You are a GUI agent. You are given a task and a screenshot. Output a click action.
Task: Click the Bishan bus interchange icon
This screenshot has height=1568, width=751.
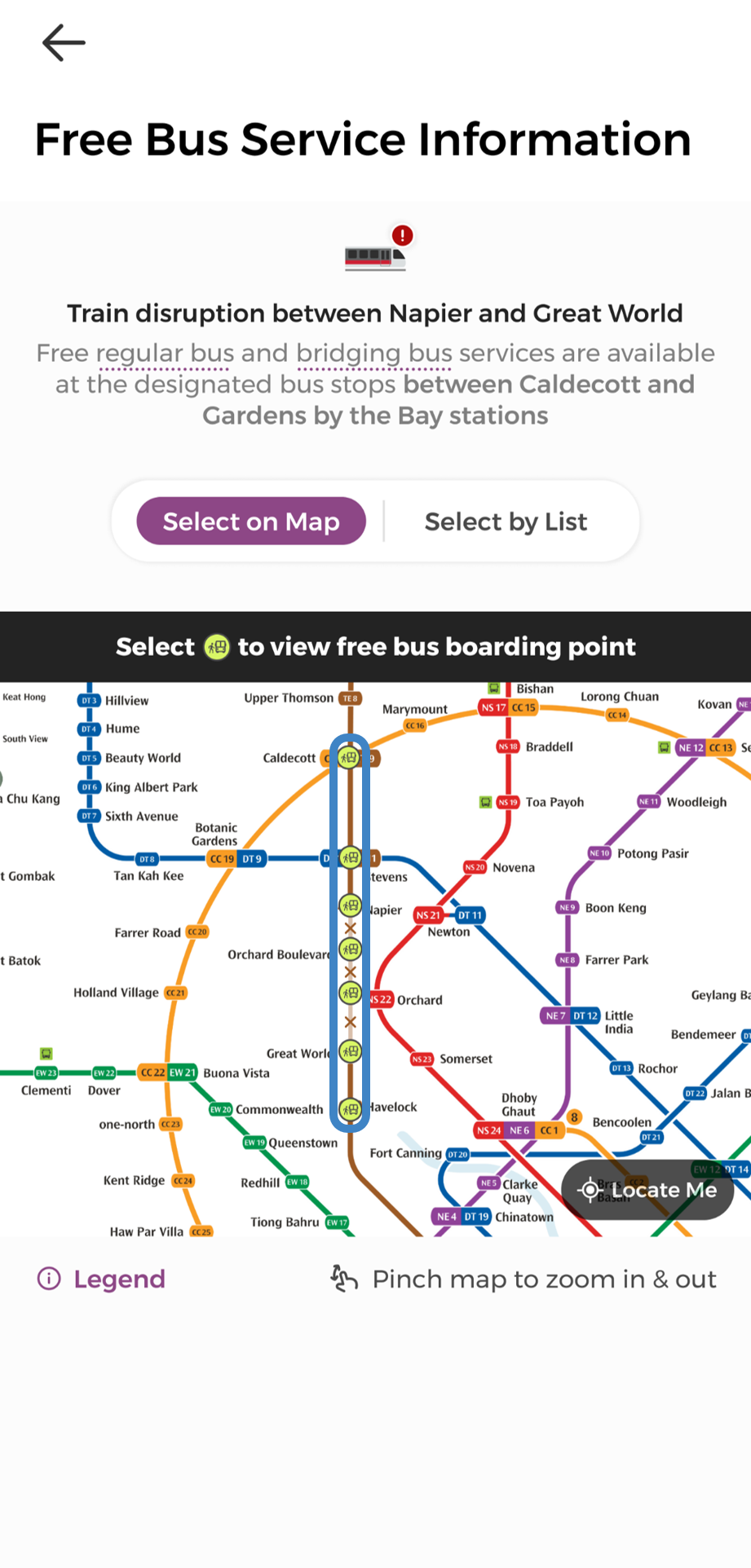point(494,689)
